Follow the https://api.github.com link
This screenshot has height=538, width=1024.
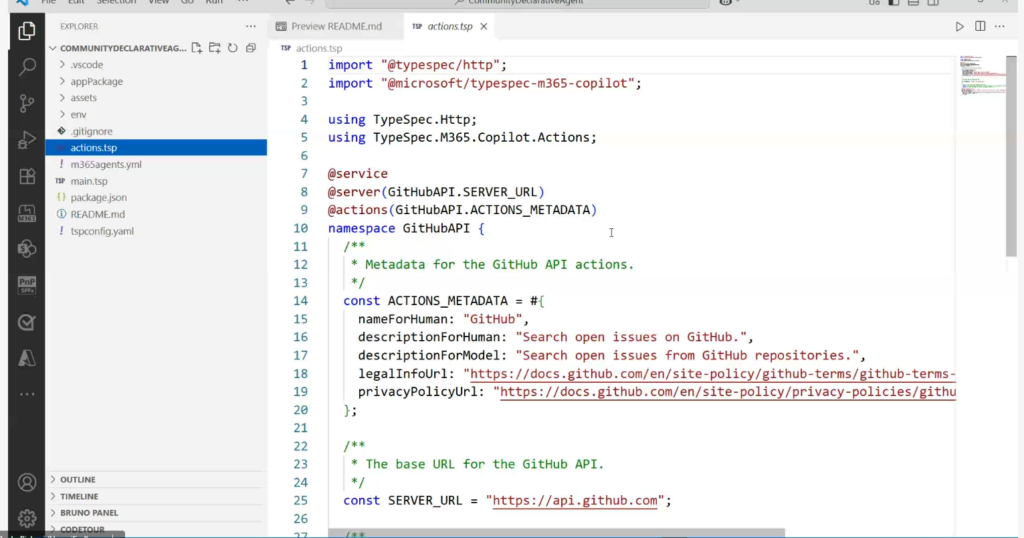tap(575, 500)
